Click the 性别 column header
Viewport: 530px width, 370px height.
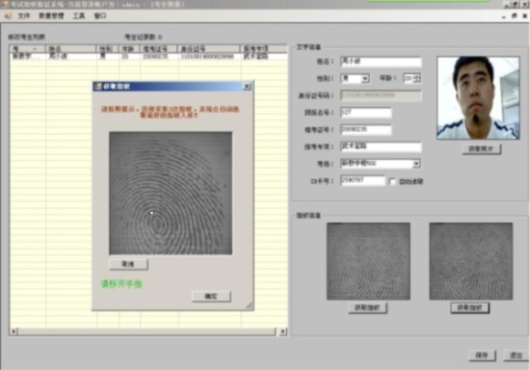(107, 49)
